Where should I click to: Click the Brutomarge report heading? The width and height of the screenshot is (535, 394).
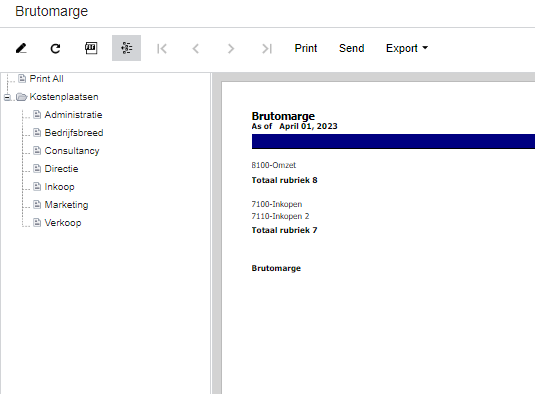[x=283, y=116]
